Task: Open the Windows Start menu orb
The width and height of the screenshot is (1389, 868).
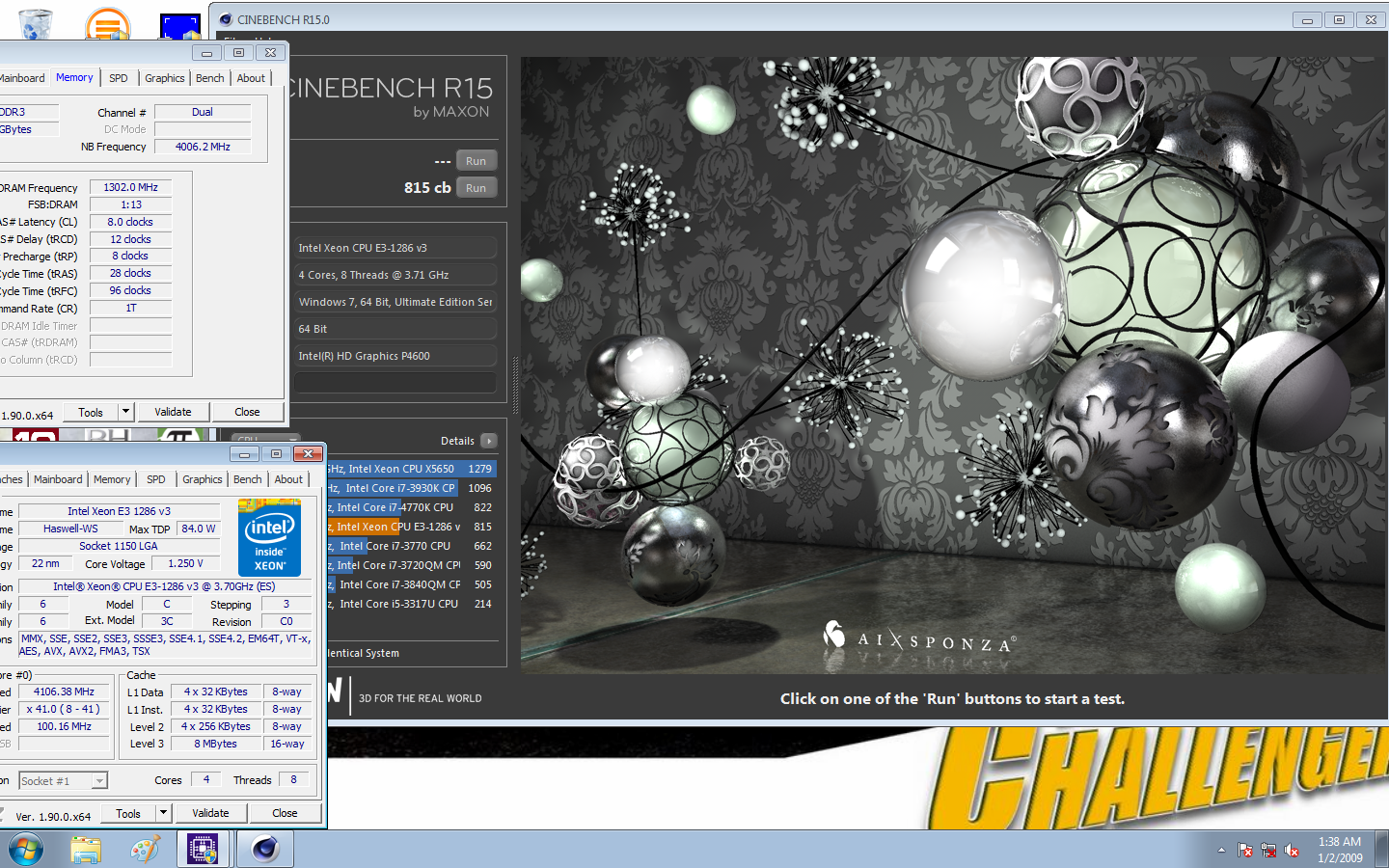Action: pyautogui.click(x=26, y=850)
